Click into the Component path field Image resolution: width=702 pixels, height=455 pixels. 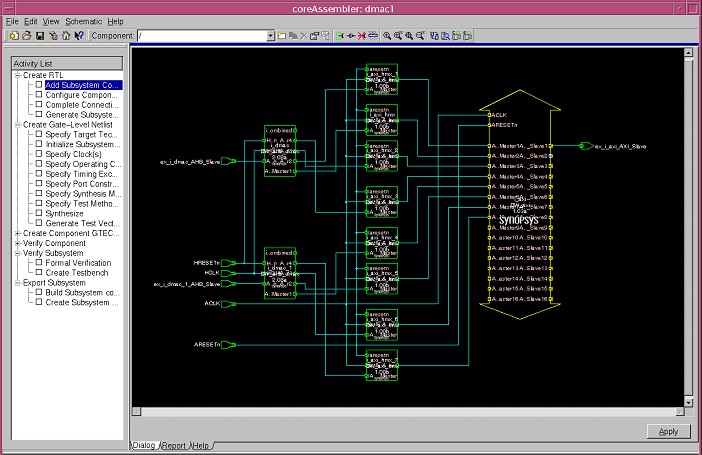pyautogui.click(x=200, y=35)
